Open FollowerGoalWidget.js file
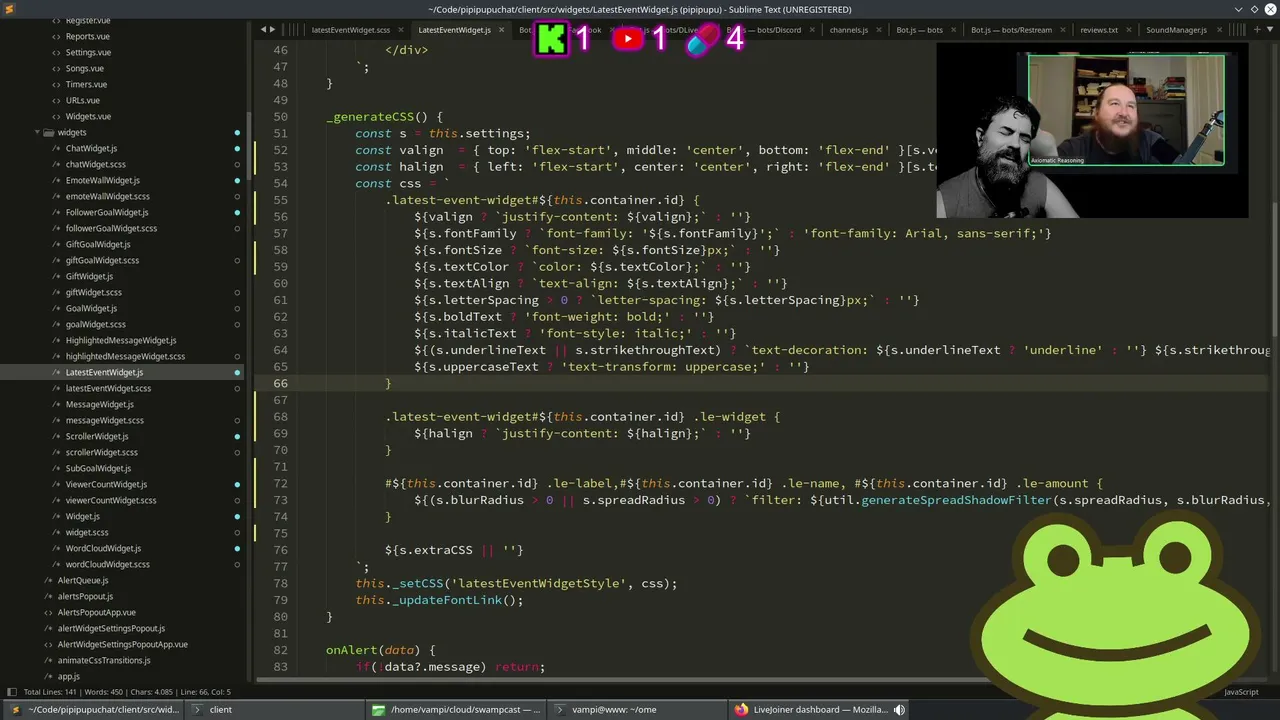The height and width of the screenshot is (720, 1280). (106, 212)
